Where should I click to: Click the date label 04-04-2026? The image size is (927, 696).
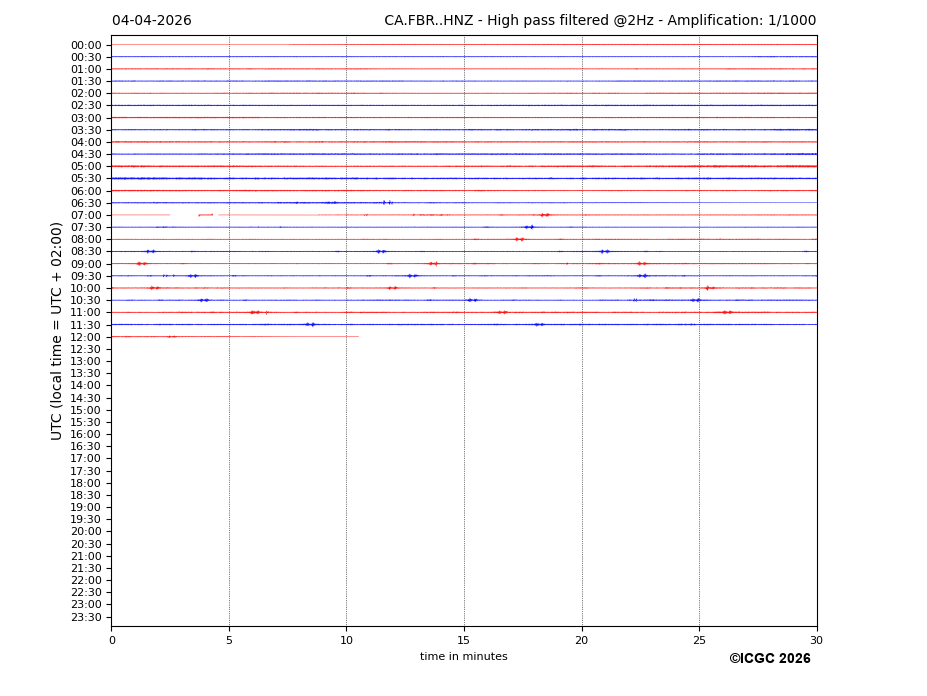pyautogui.click(x=151, y=21)
